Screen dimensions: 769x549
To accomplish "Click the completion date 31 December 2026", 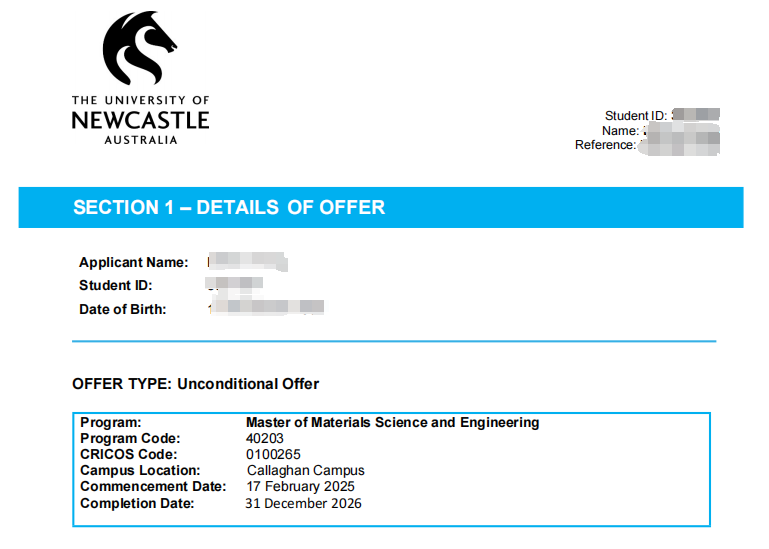I will click(x=303, y=503).
